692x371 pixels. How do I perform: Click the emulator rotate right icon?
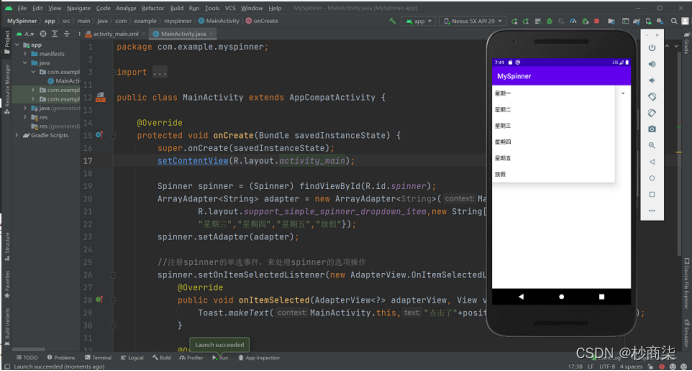(652, 113)
